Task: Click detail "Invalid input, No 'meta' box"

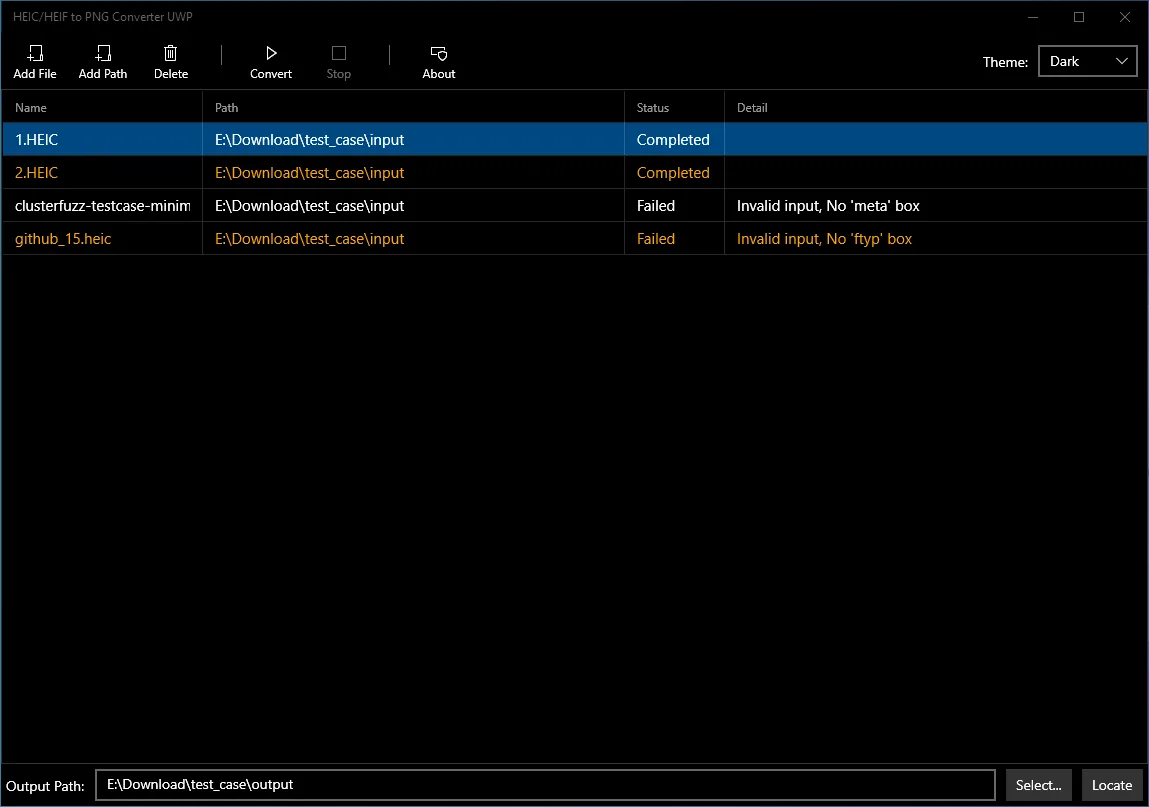Action: pyautogui.click(x=828, y=206)
